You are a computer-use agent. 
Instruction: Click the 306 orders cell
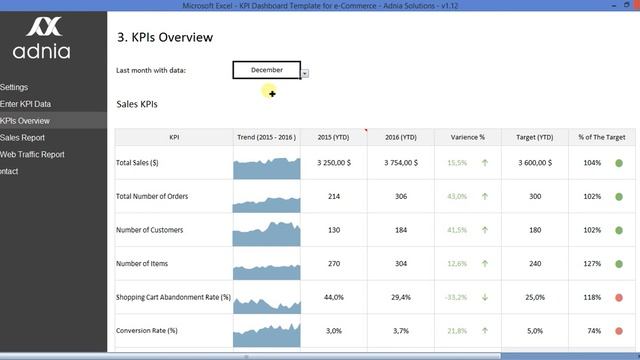coord(401,196)
